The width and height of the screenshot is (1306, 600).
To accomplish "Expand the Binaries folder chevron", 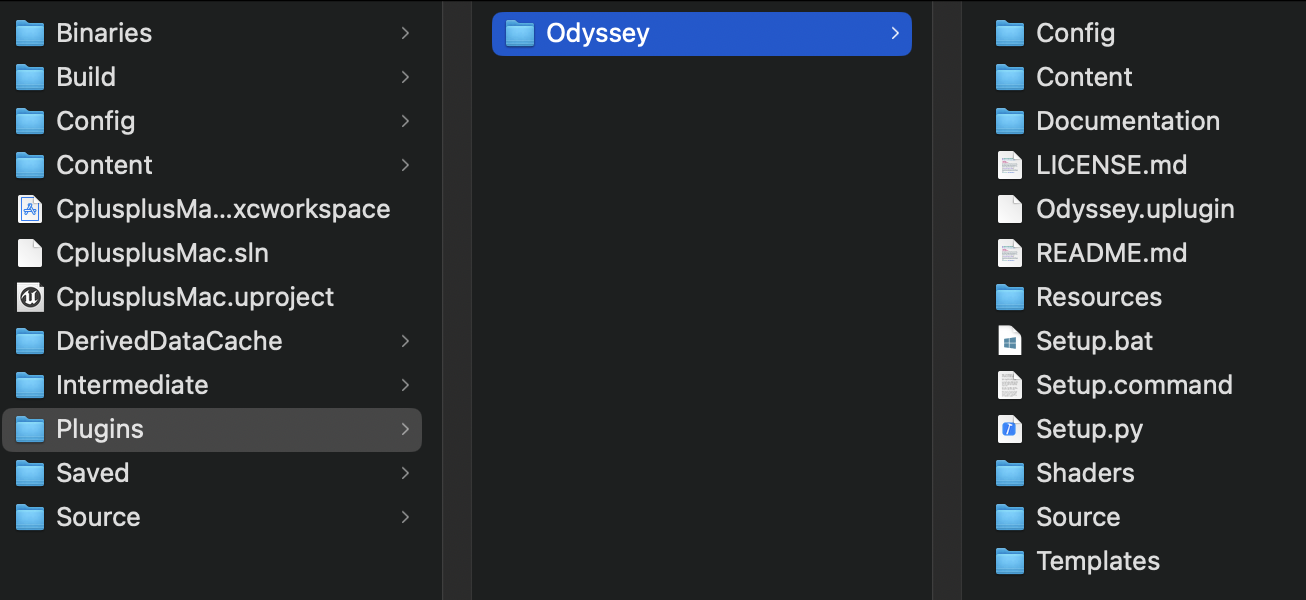I will click(405, 33).
